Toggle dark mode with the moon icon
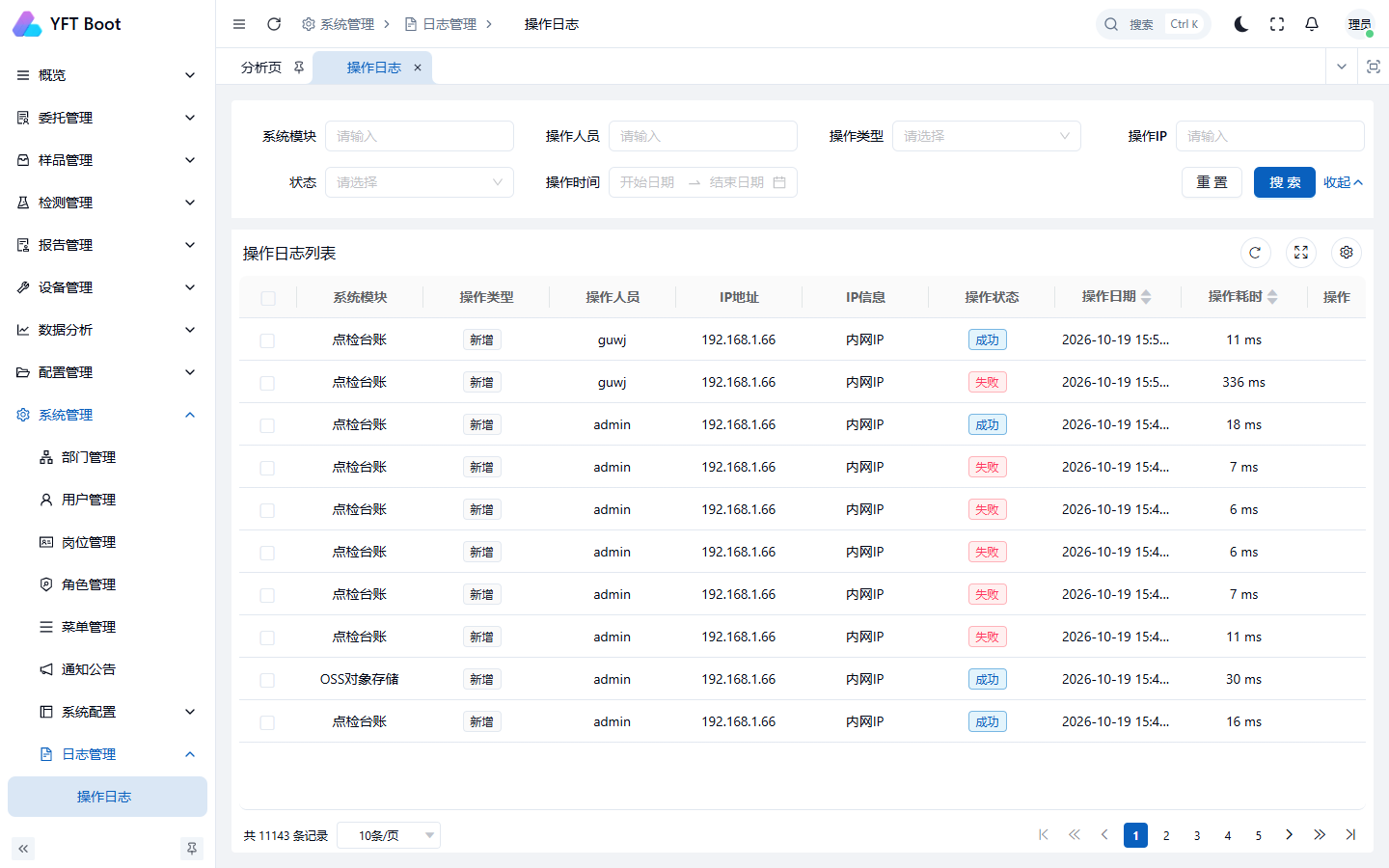Image resolution: width=1389 pixels, height=868 pixels. (1241, 24)
